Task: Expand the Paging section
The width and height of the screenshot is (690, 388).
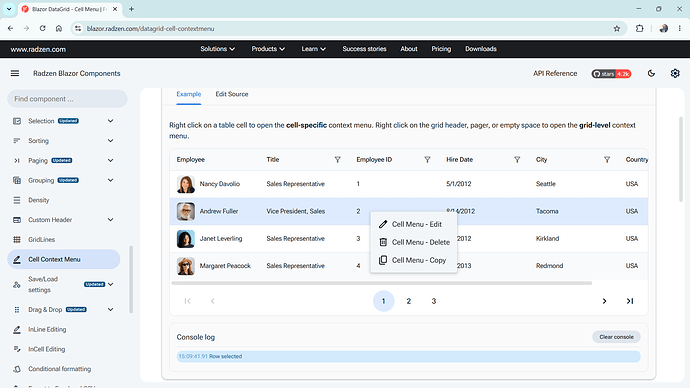Action: pyautogui.click(x=110, y=161)
